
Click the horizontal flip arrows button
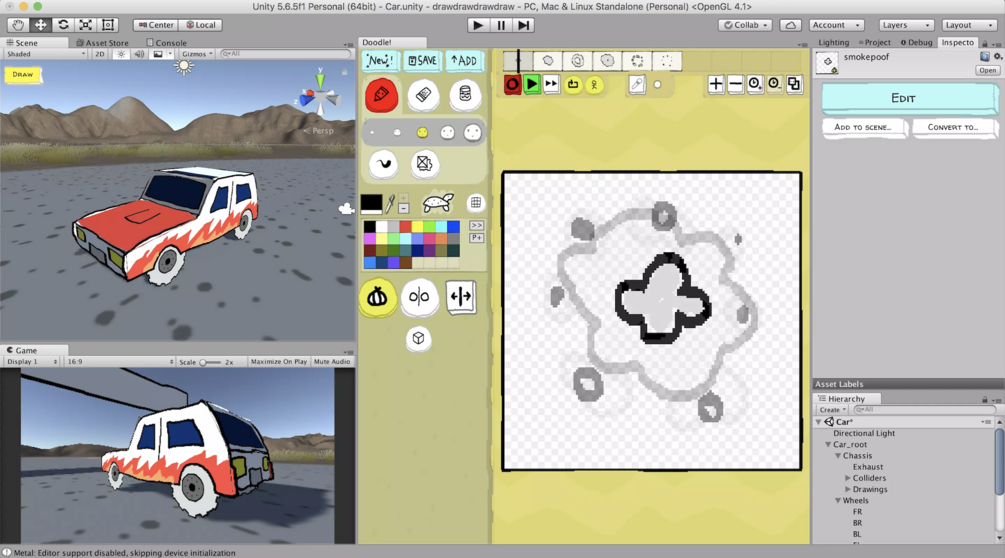(x=461, y=297)
